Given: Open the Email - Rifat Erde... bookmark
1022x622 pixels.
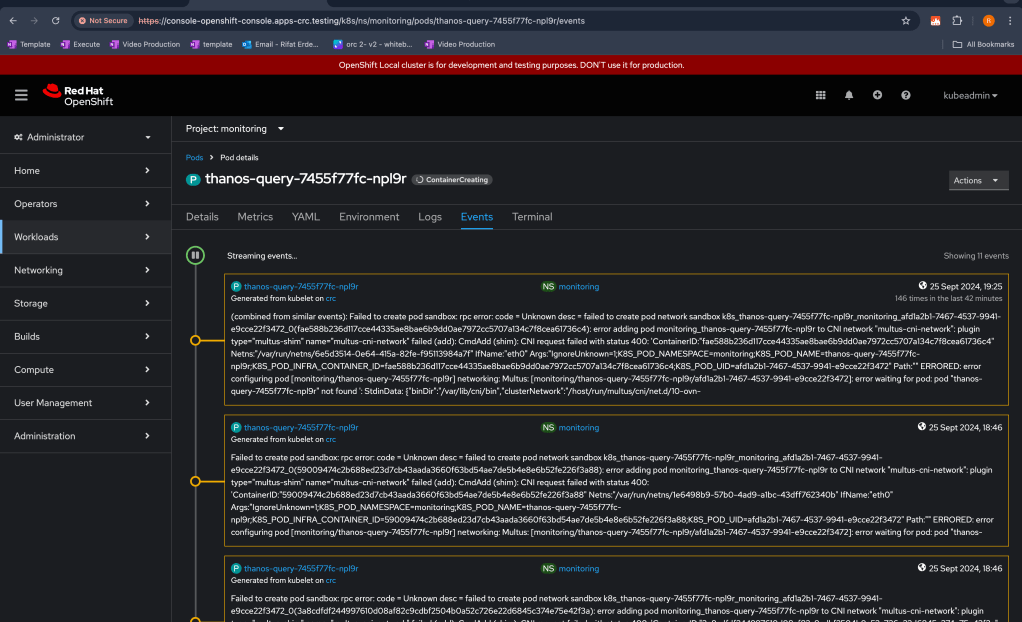Looking at the screenshot, I should click(280, 44).
